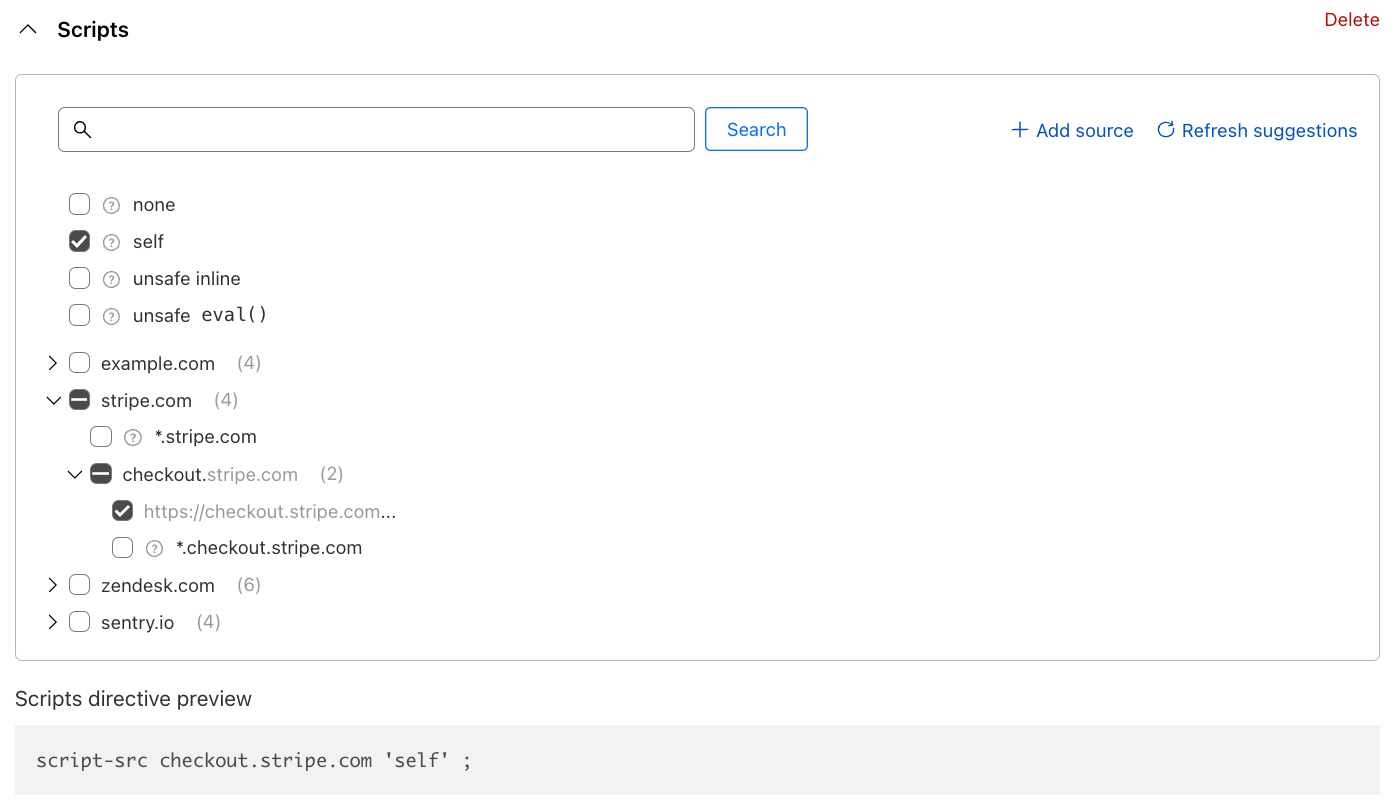Screen dimensions: 1396x812
Task: Click the help icon beside *.checkout.stripe.com
Action: [154, 548]
